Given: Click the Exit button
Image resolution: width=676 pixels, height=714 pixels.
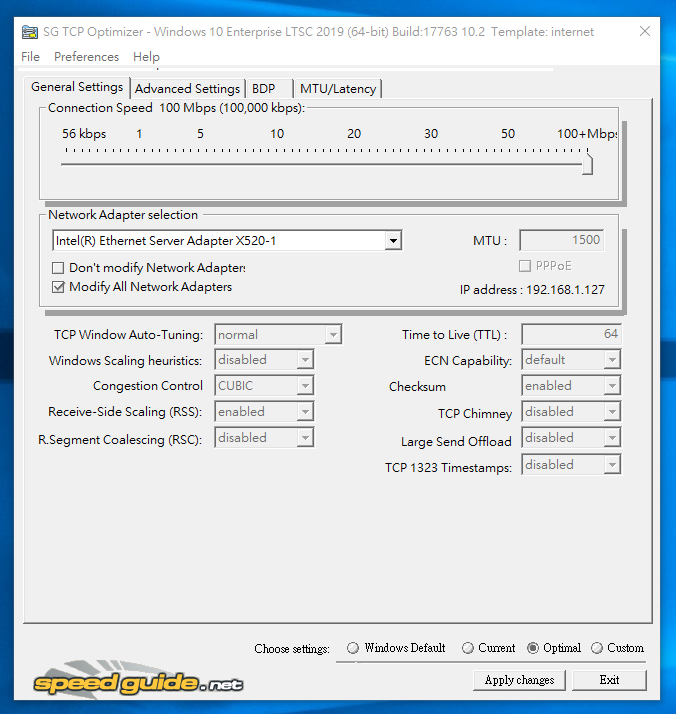Looking at the screenshot, I should point(609,680).
